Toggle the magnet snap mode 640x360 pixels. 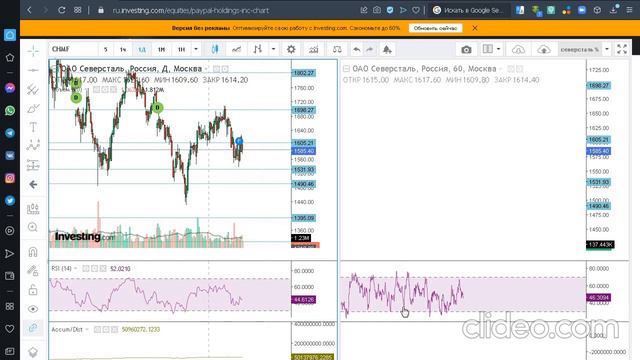pos(33,251)
